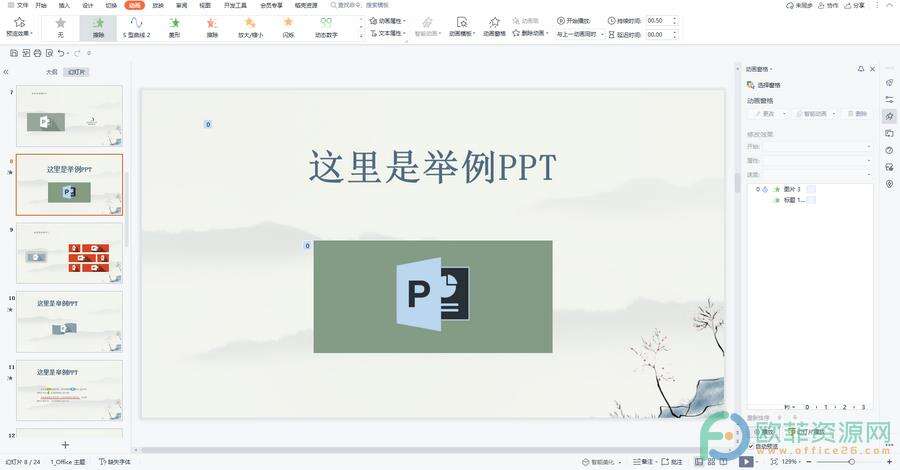
Task: Open the 动画模板 animation template button
Action: point(461,27)
